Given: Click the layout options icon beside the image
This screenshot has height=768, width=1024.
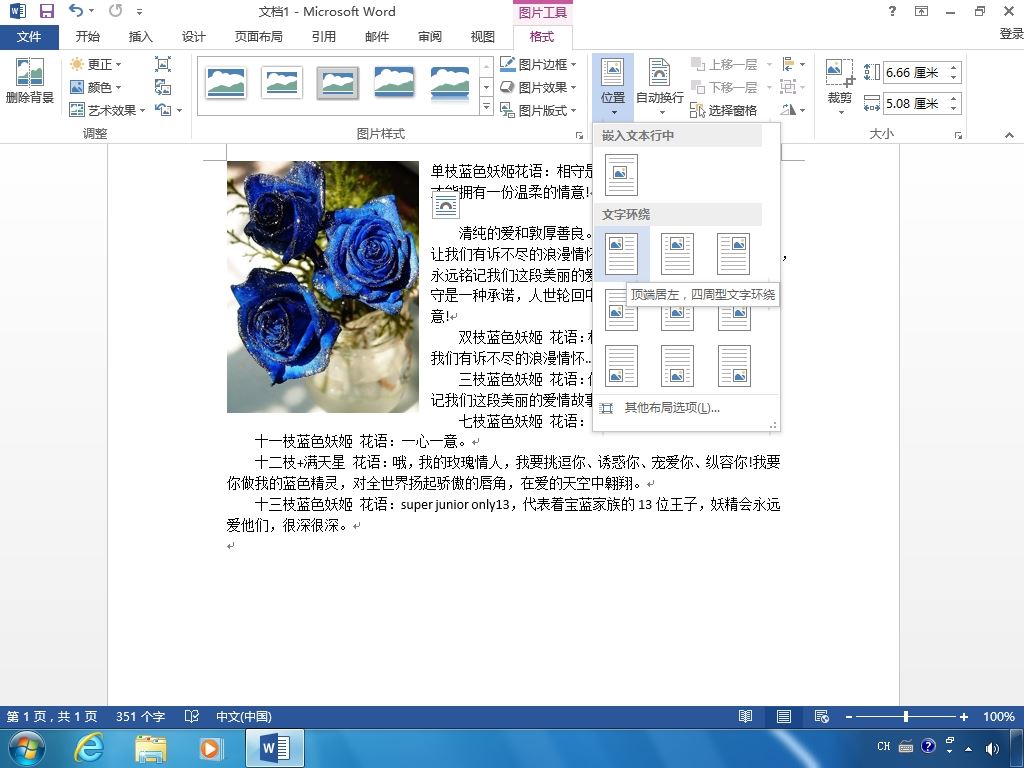Looking at the screenshot, I should 445,206.
